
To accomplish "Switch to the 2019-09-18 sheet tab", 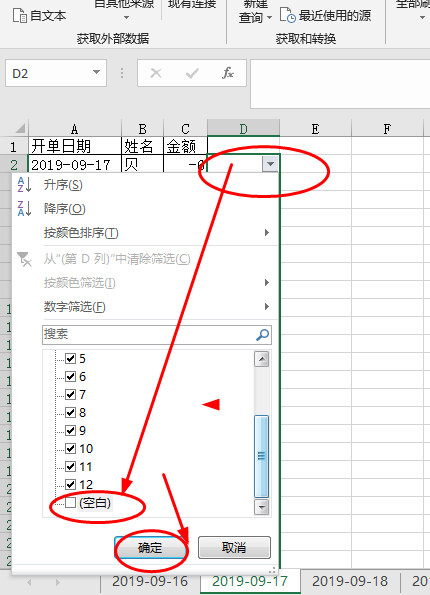I will click(x=350, y=581).
